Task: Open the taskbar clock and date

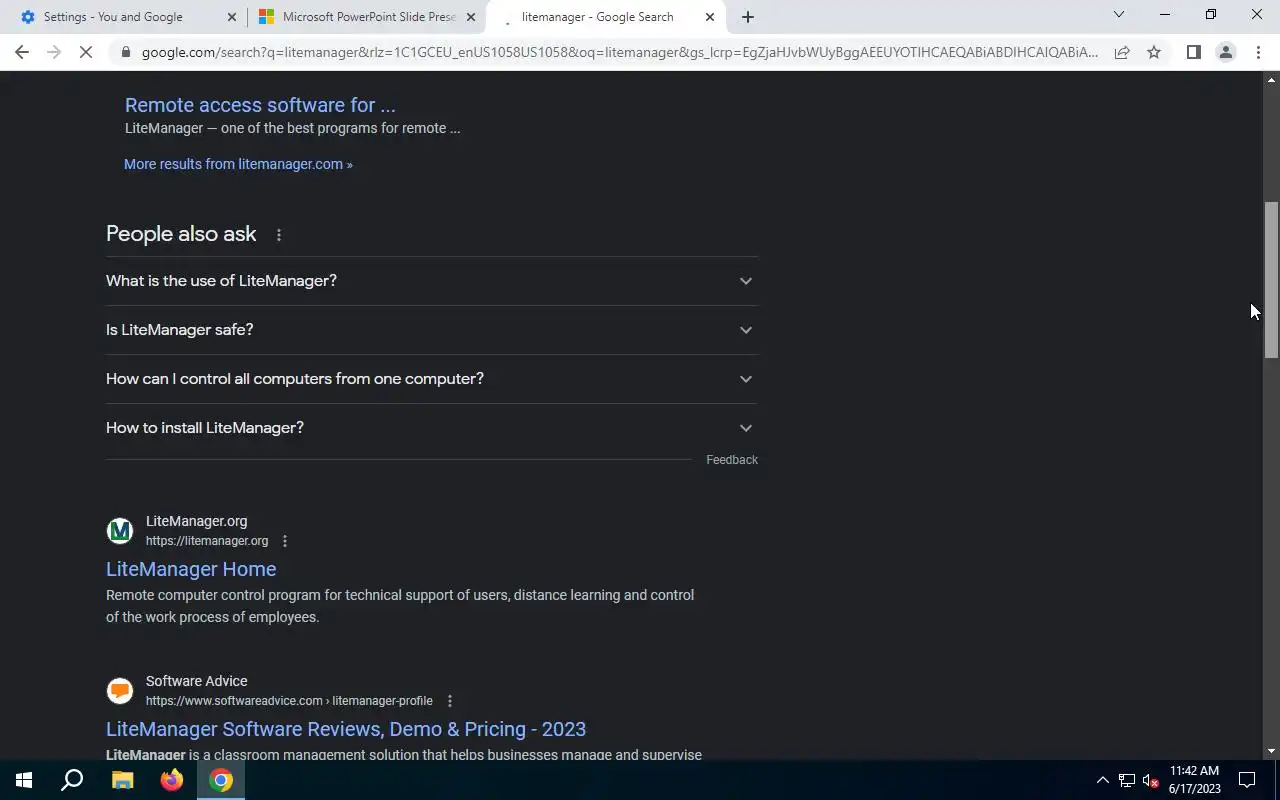Action: pyautogui.click(x=1195, y=780)
